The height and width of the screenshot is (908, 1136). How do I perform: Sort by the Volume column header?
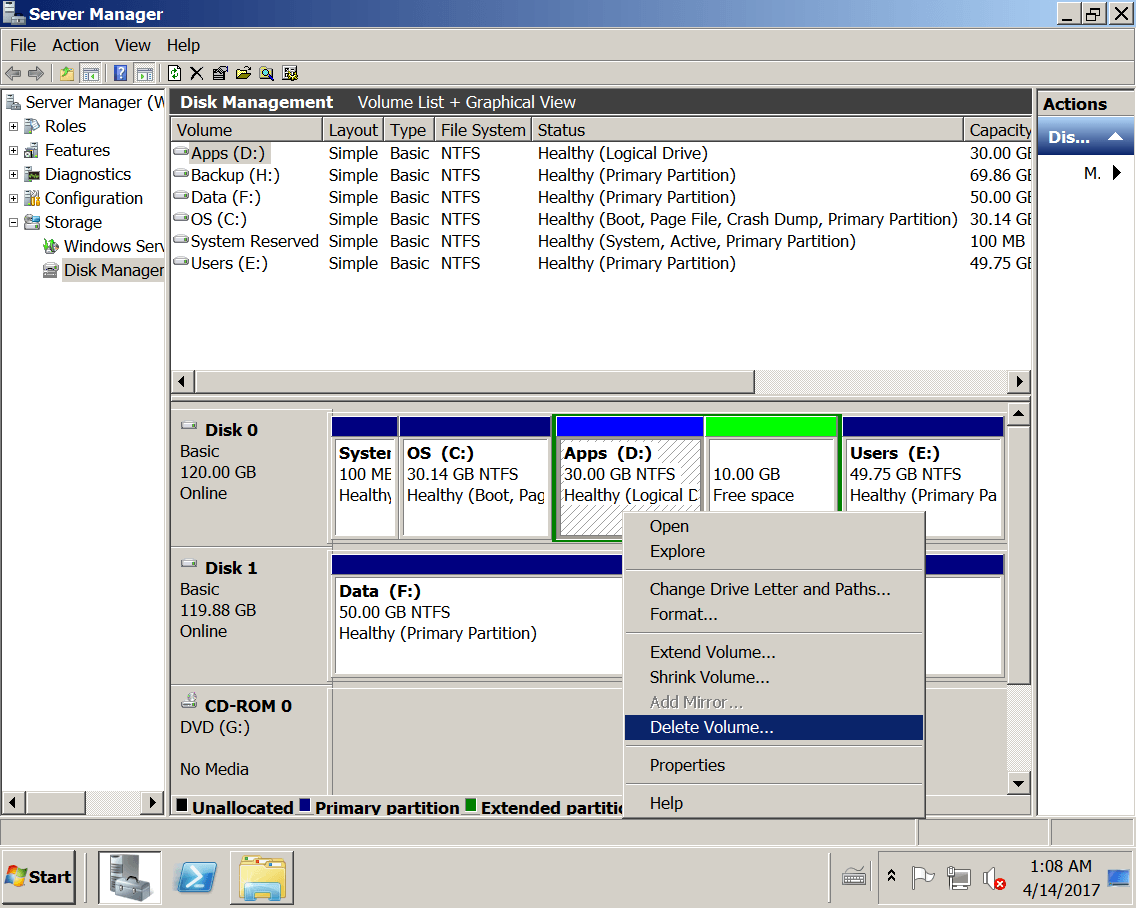246,130
